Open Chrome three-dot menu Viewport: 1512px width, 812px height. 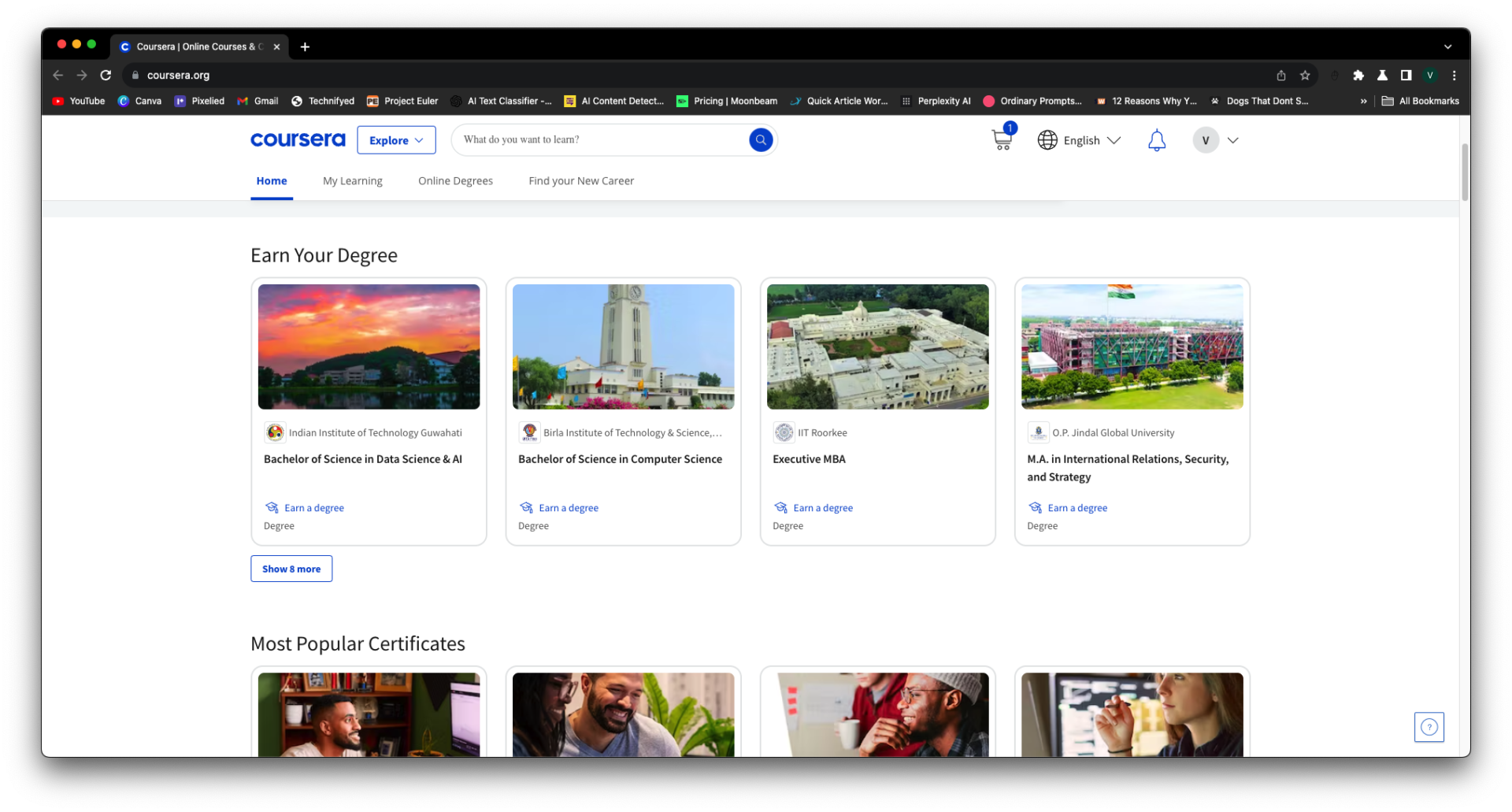click(1454, 75)
